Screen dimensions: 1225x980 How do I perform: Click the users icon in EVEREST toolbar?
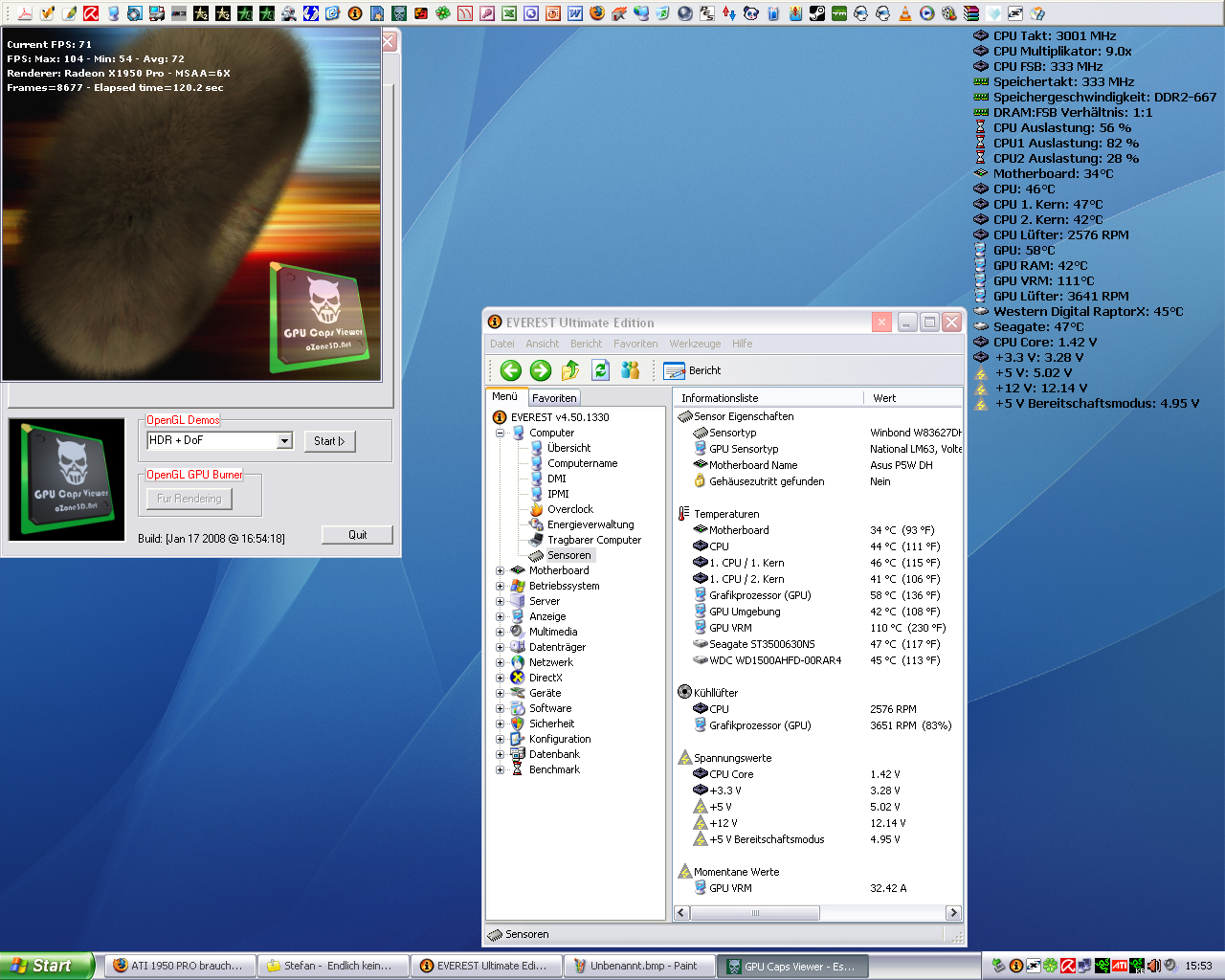[630, 370]
